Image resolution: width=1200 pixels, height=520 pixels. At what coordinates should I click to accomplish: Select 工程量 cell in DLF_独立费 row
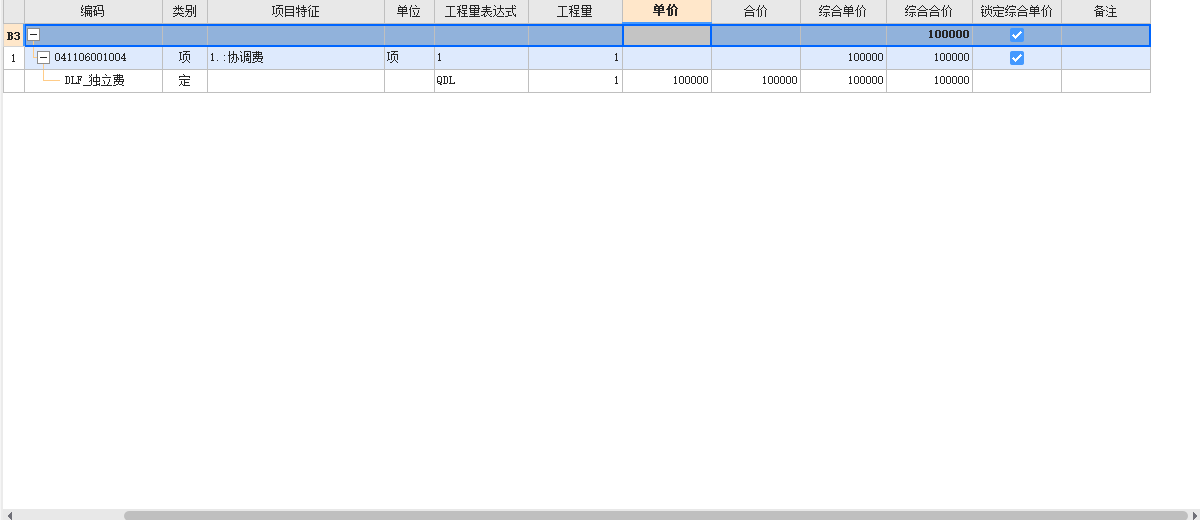[x=575, y=81]
